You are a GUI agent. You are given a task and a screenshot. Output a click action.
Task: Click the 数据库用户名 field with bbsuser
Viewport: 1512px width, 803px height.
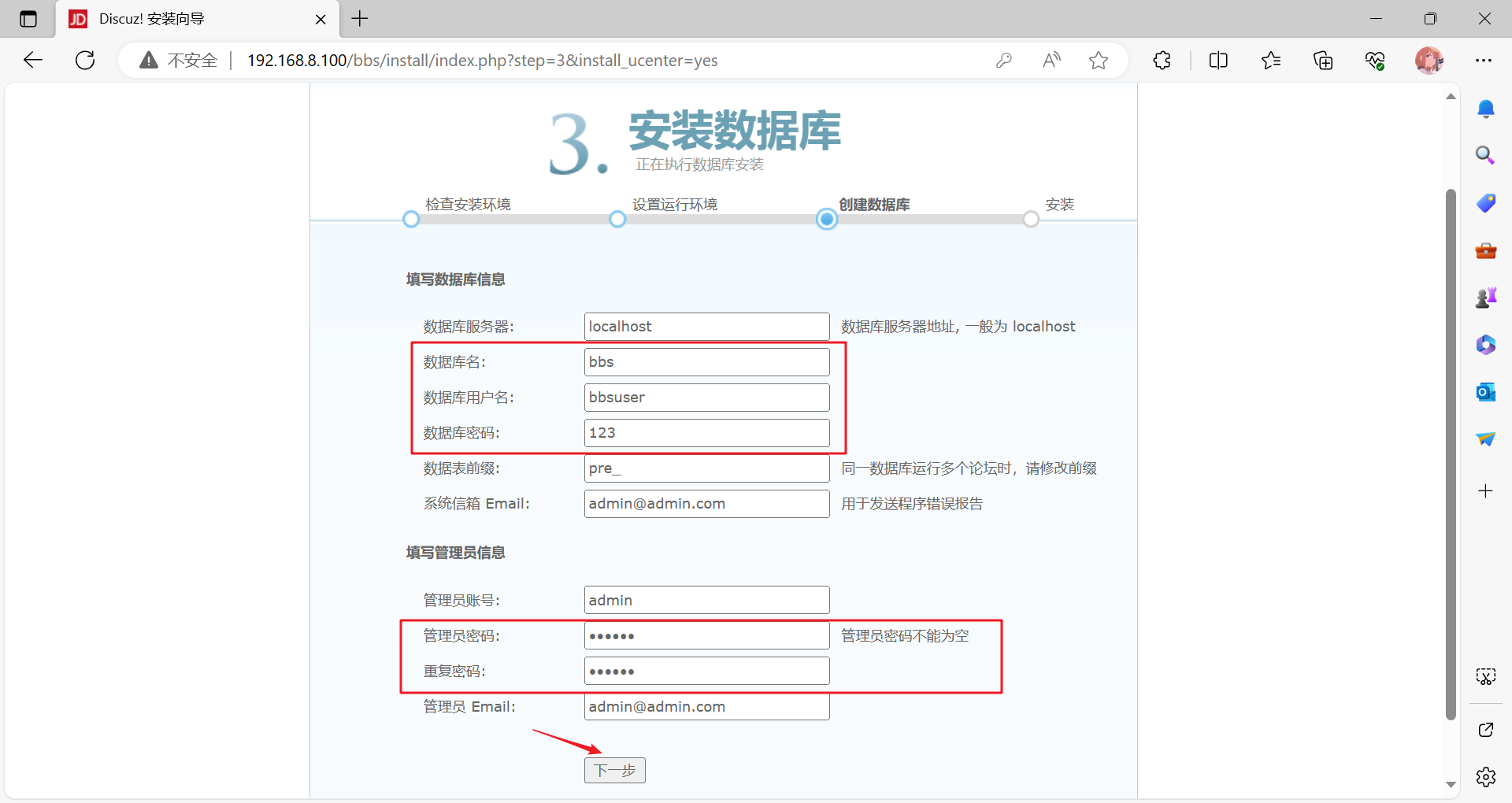[x=707, y=398]
